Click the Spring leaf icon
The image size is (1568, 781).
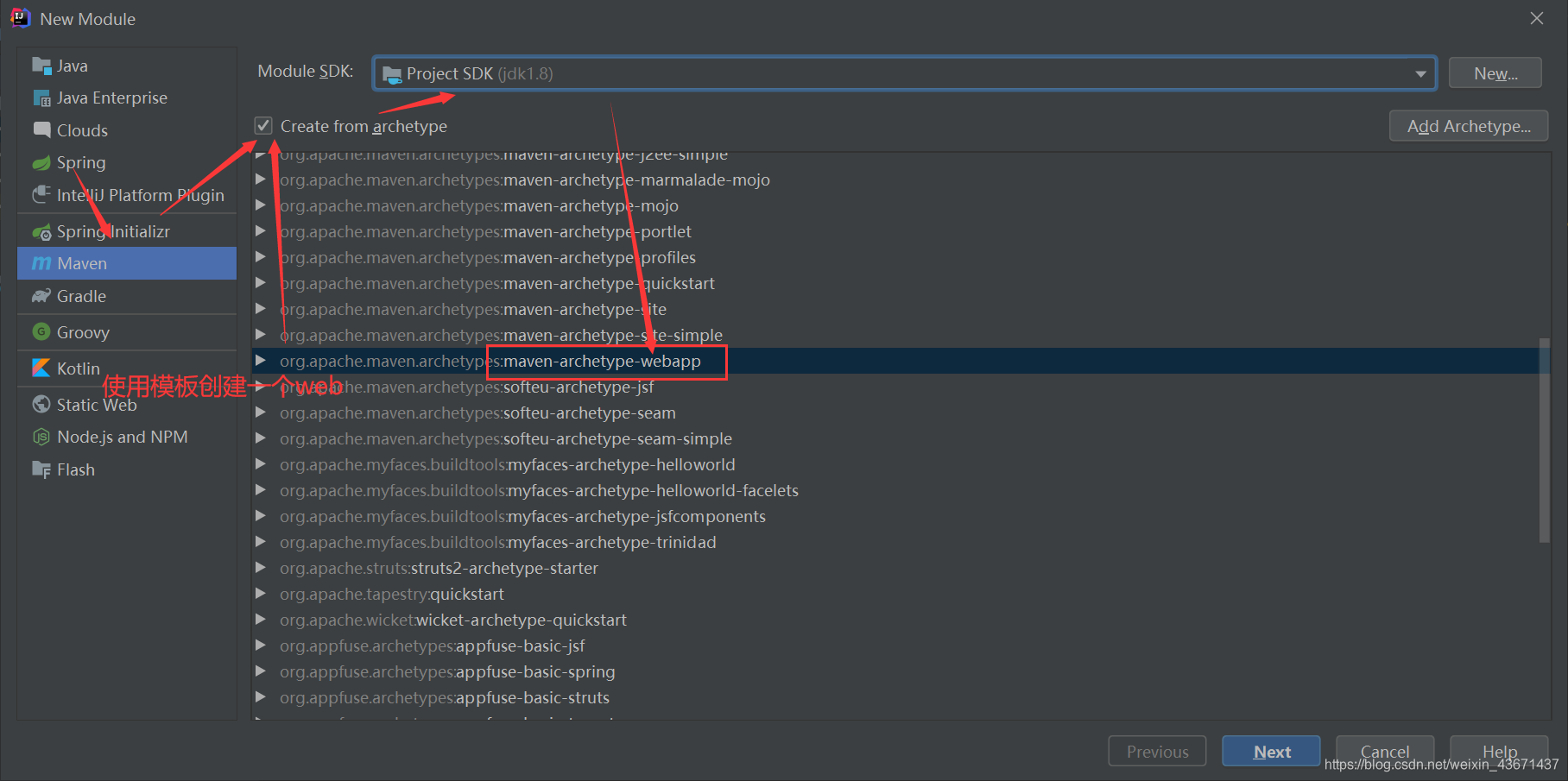coord(41,163)
